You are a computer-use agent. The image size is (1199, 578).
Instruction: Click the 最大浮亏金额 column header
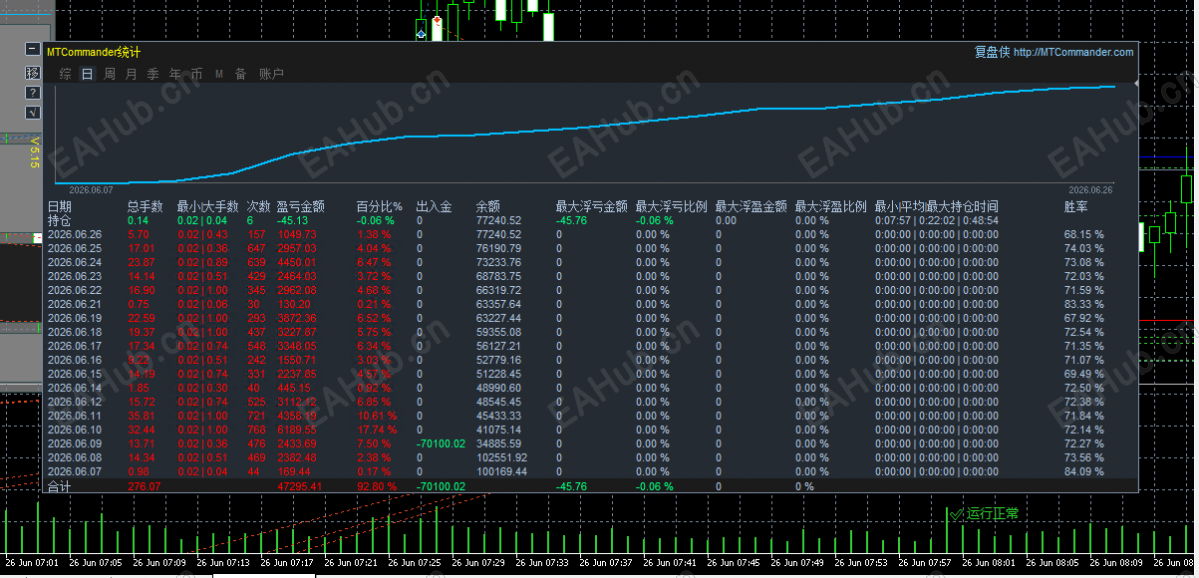[x=592, y=206]
